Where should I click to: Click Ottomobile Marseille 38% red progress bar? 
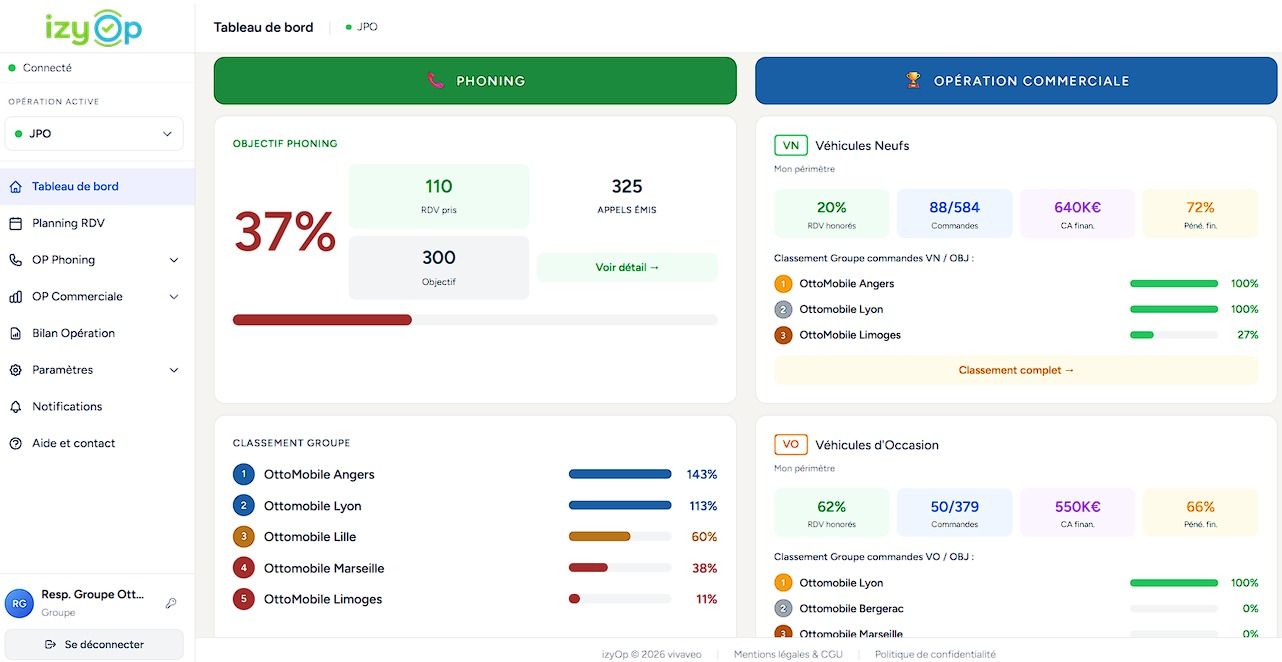coord(620,568)
